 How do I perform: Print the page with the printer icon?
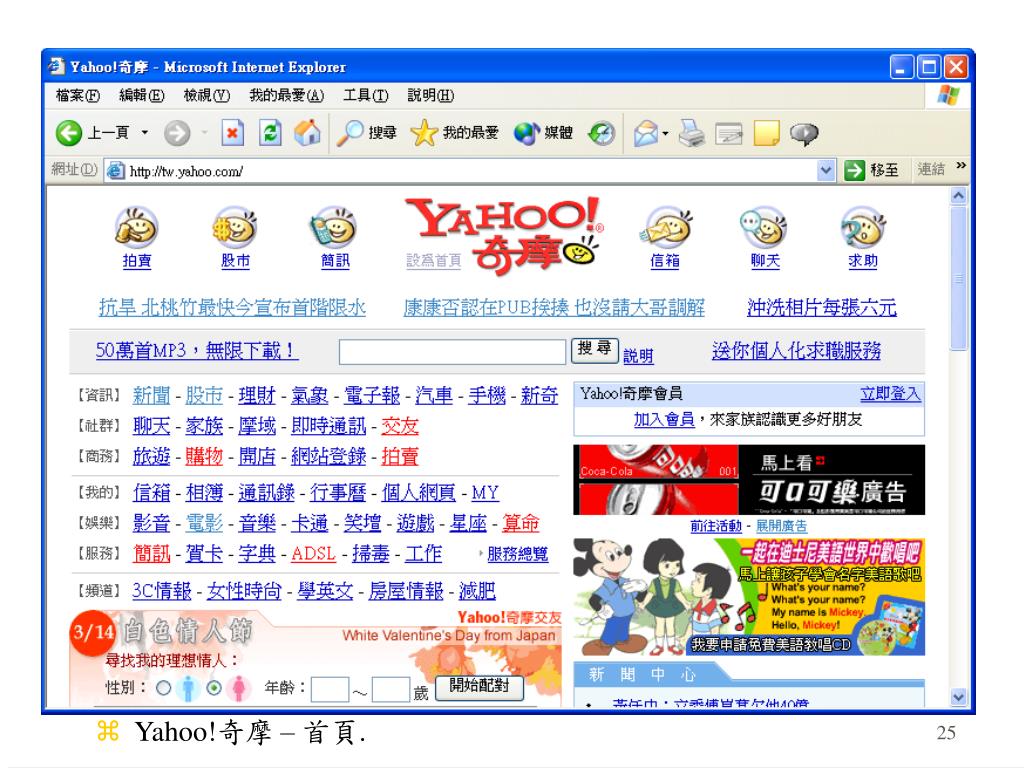tap(692, 133)
